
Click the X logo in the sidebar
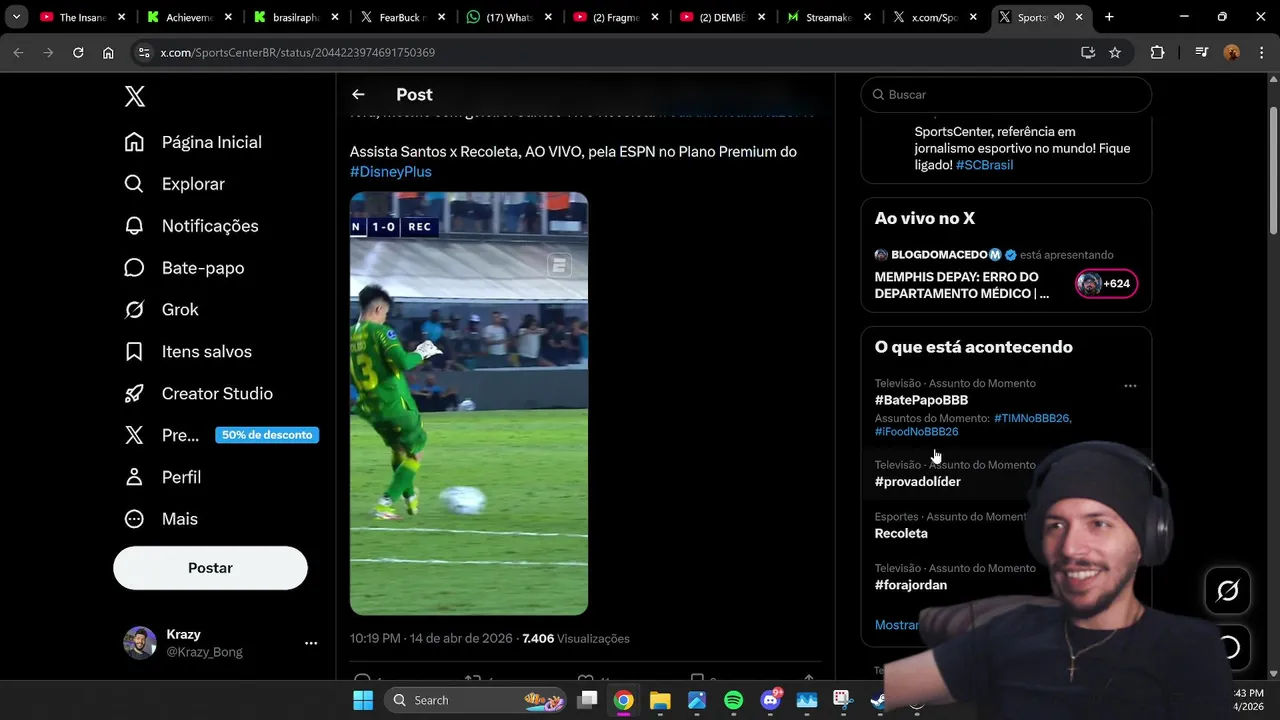pyautogui.click(x=135, y=96)
